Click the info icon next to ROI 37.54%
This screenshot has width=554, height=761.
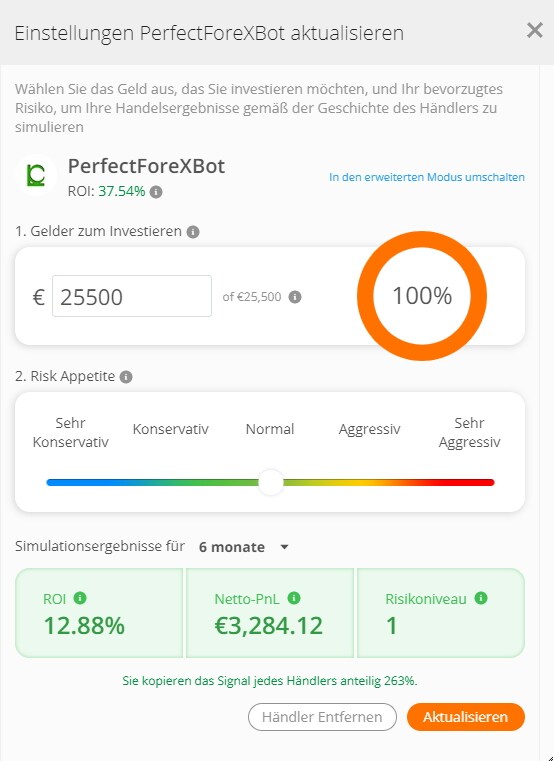[x=156, y=192]
